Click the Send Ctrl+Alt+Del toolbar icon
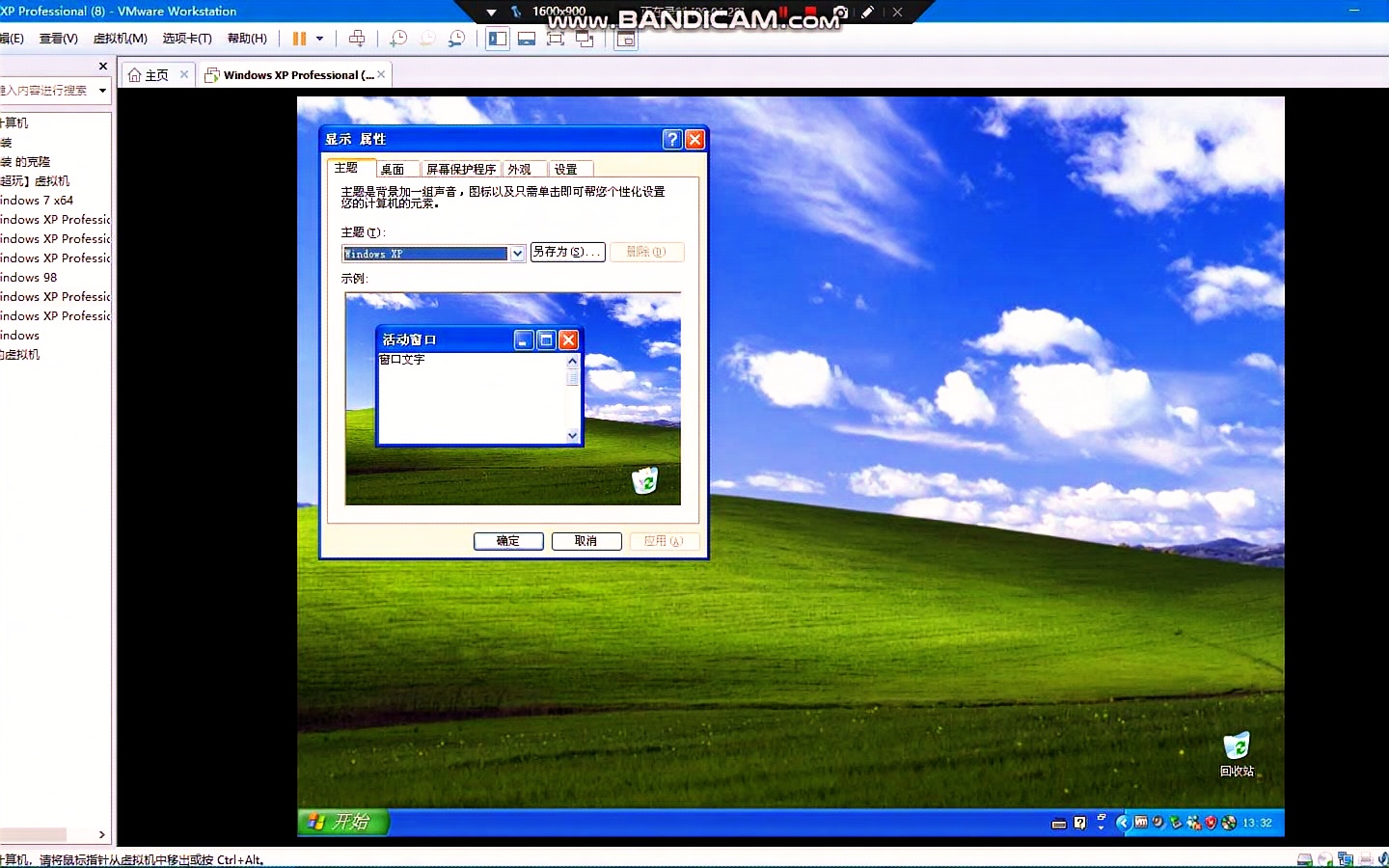Screen dimensions: 1389x868 [357, 39]
